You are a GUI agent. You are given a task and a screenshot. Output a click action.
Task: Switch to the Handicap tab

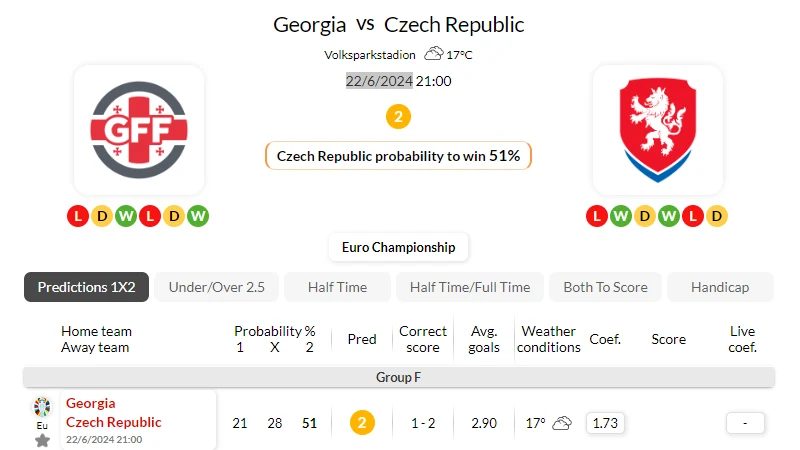pos(720,287)
